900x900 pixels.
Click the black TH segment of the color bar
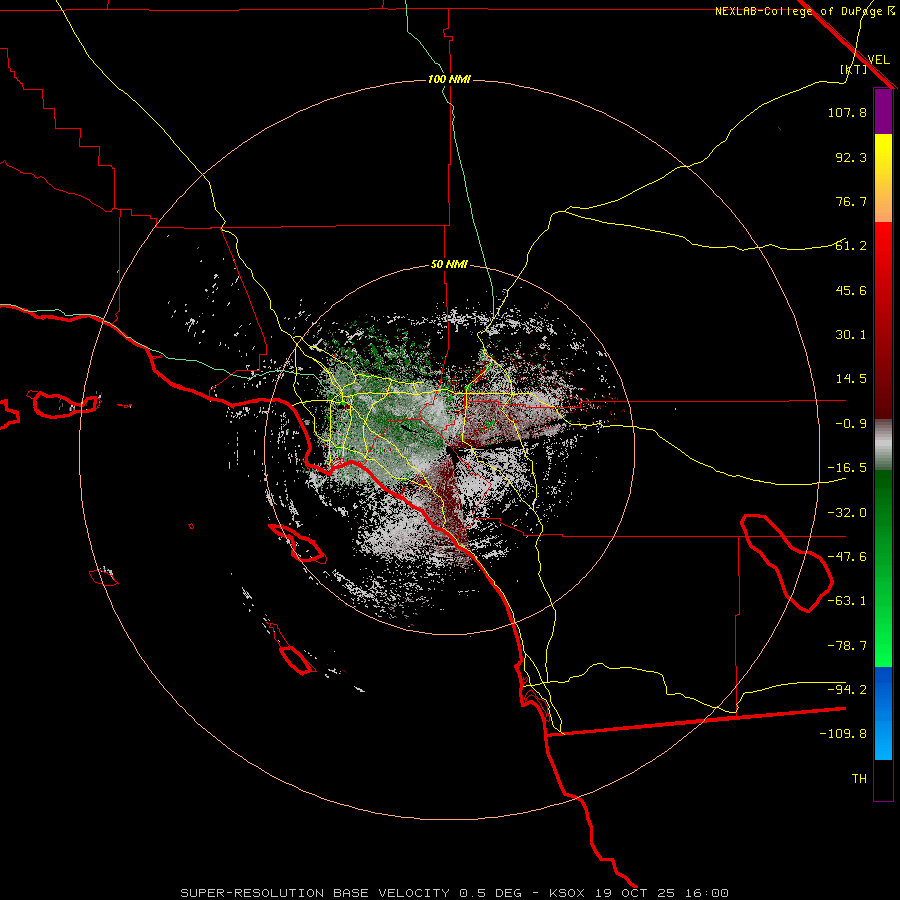pyautogui.click(x=883, y=779)
